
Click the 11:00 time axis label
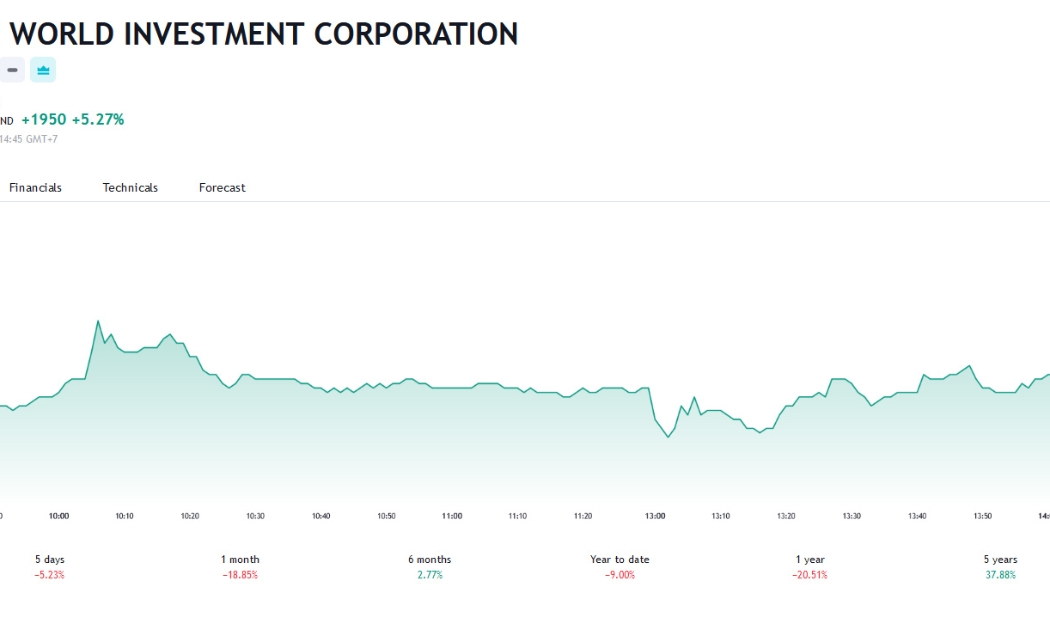pos(452,516)
